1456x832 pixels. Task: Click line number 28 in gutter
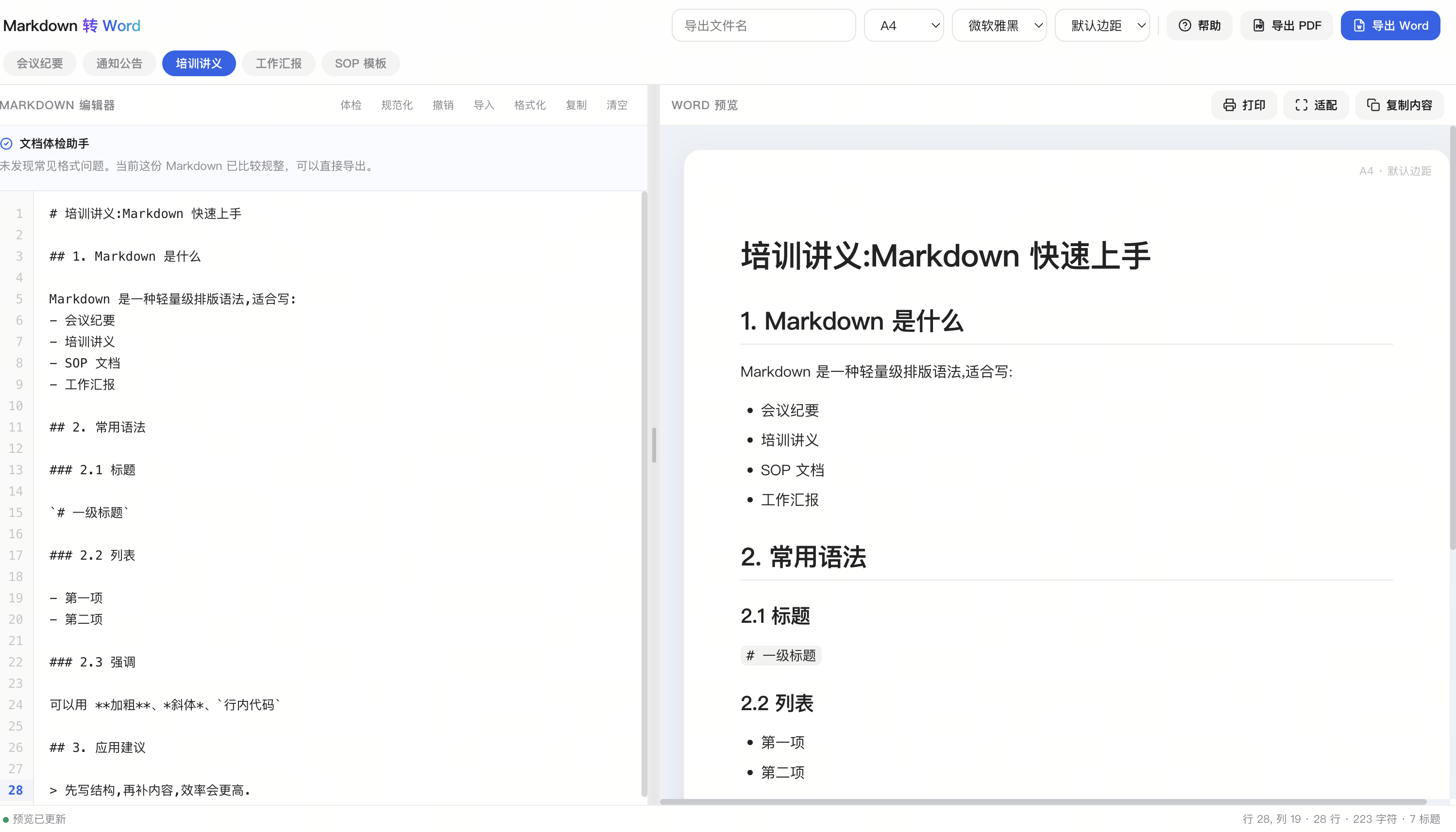tap(16, 790)
